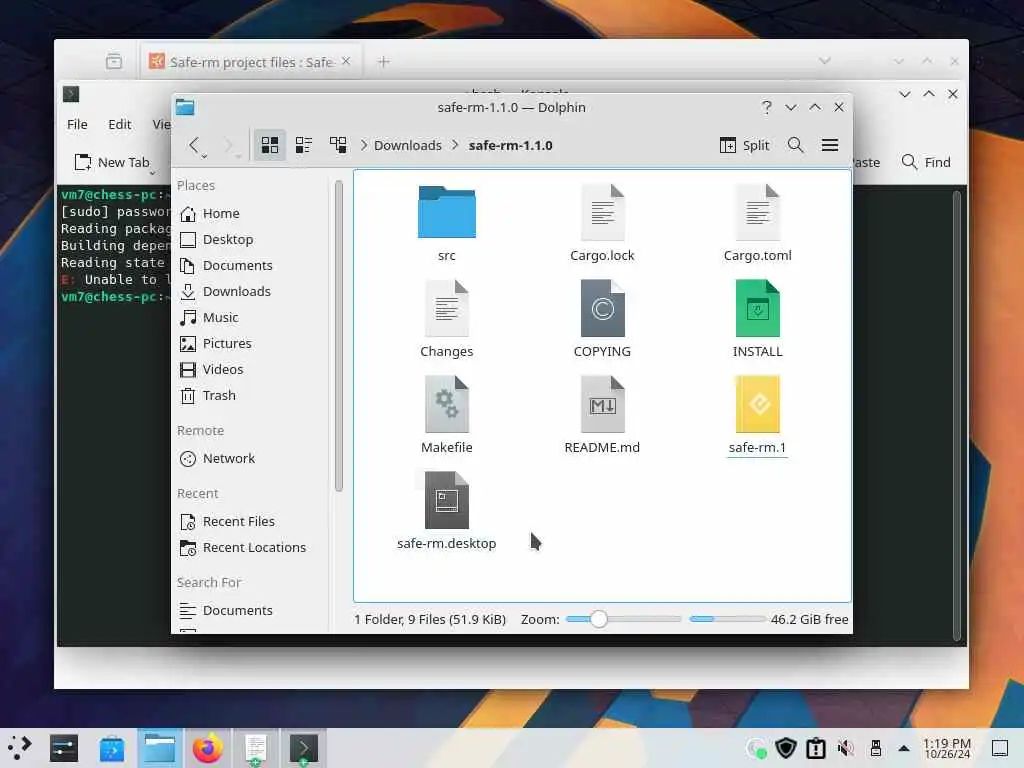Open Konsole File menu
Image resolution: width=1024 pixels, height=768 pixels.
click(x=77, y=124)
